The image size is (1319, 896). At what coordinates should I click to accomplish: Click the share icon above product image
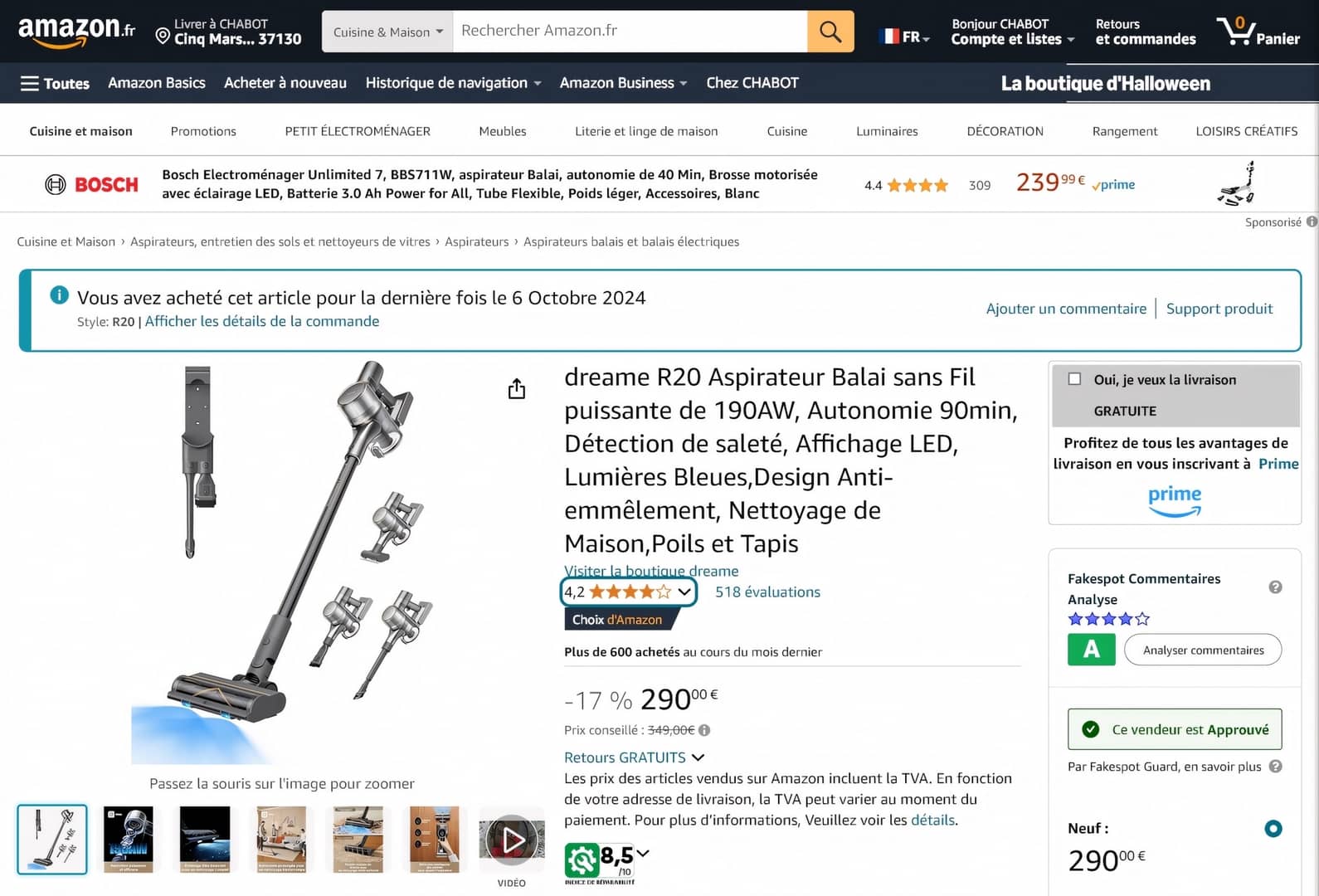[517, 389]
